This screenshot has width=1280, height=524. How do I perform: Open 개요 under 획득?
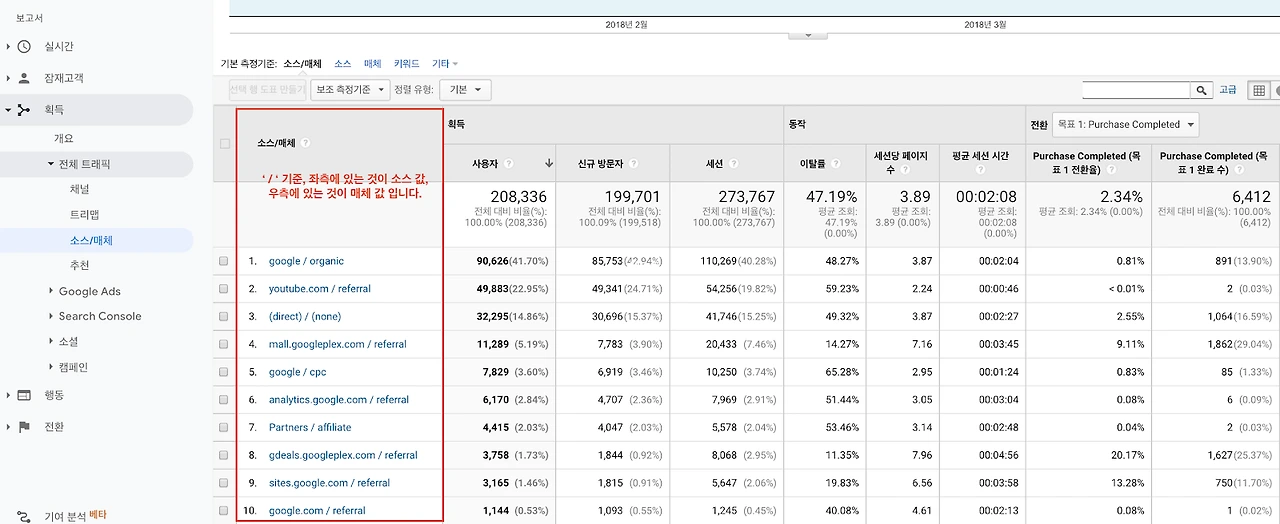tap(64, 138)
